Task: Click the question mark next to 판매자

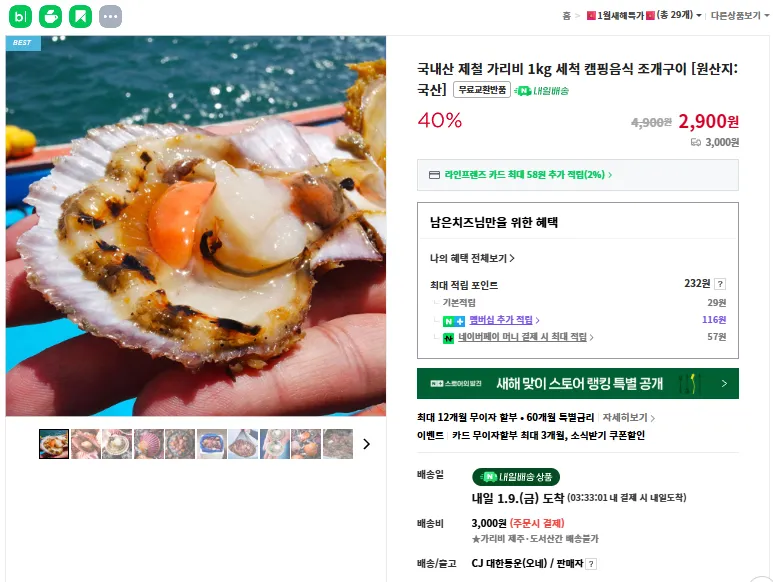Action: pyautogui.click(x=591, y=564)
